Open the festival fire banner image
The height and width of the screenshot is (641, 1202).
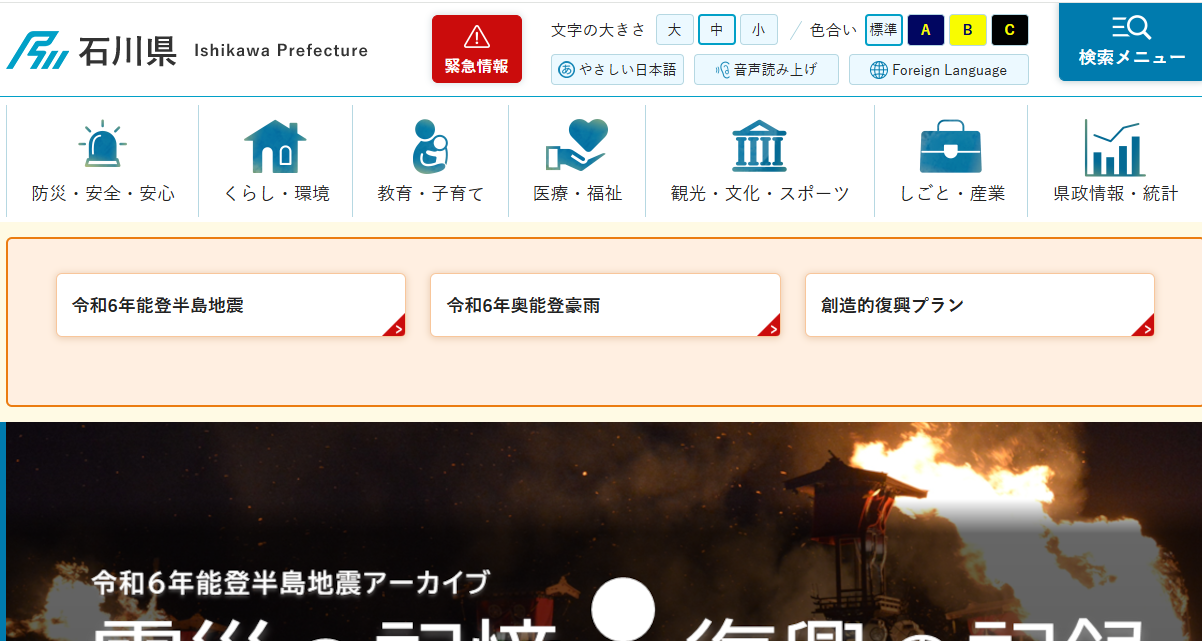tap(604, 531)
